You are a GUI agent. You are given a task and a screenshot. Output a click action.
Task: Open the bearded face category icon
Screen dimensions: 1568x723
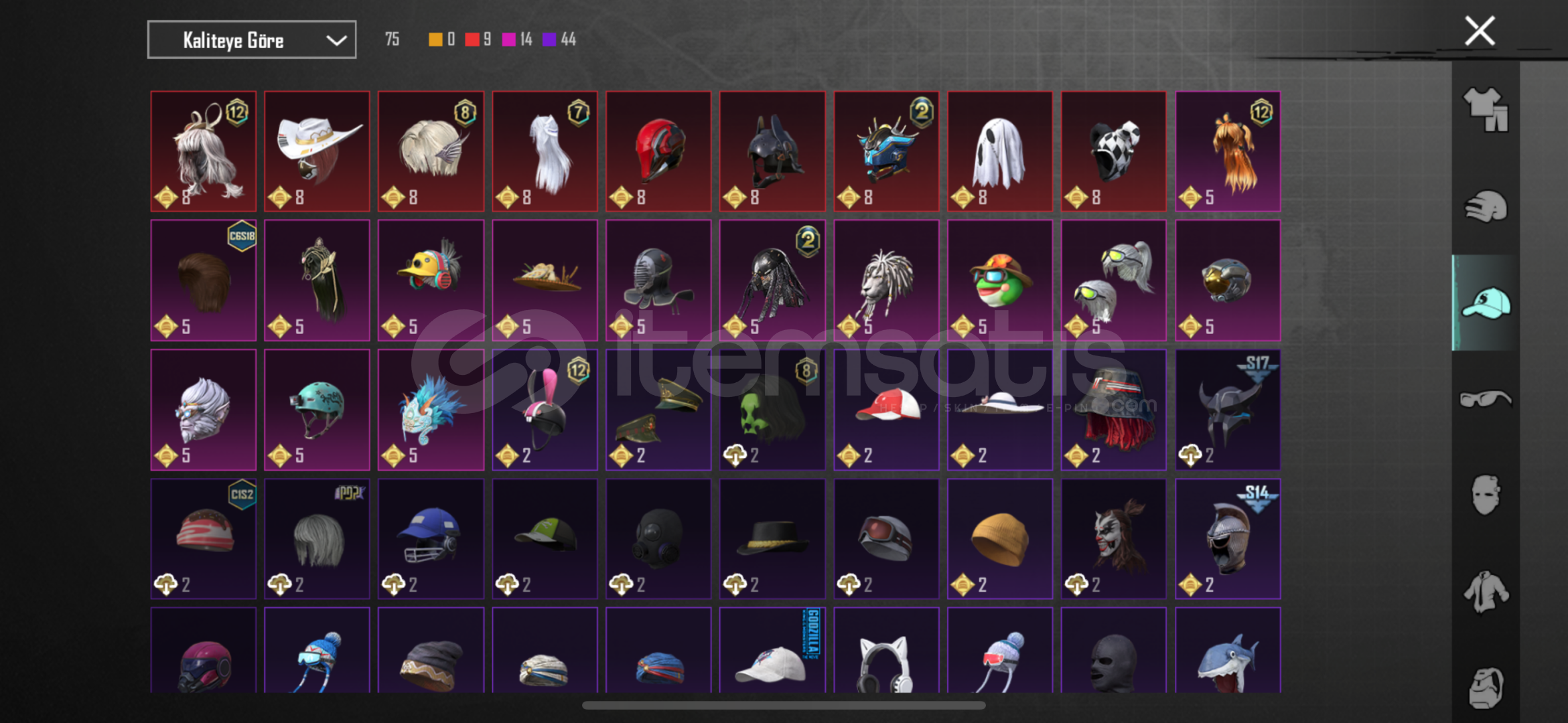point(1485,687)
